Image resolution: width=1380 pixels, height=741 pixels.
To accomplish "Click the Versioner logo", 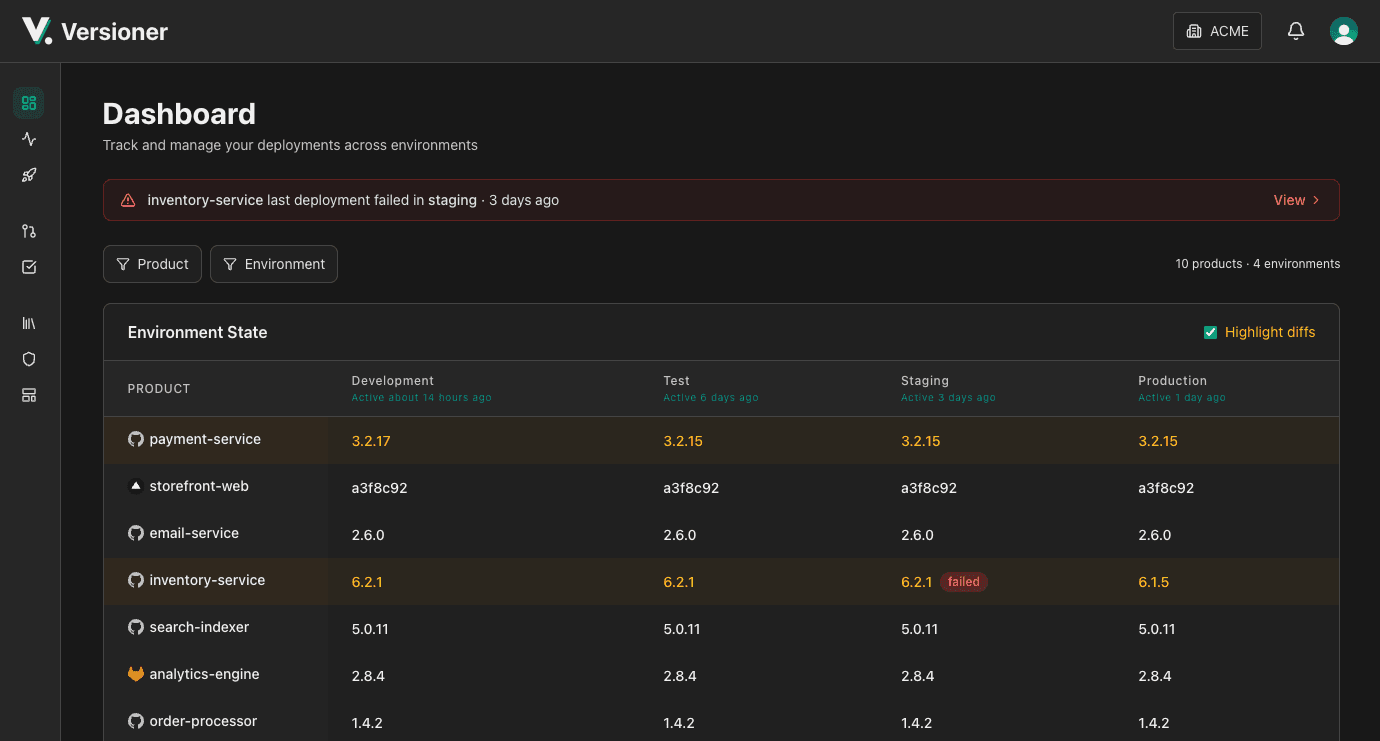I will 37,31.
